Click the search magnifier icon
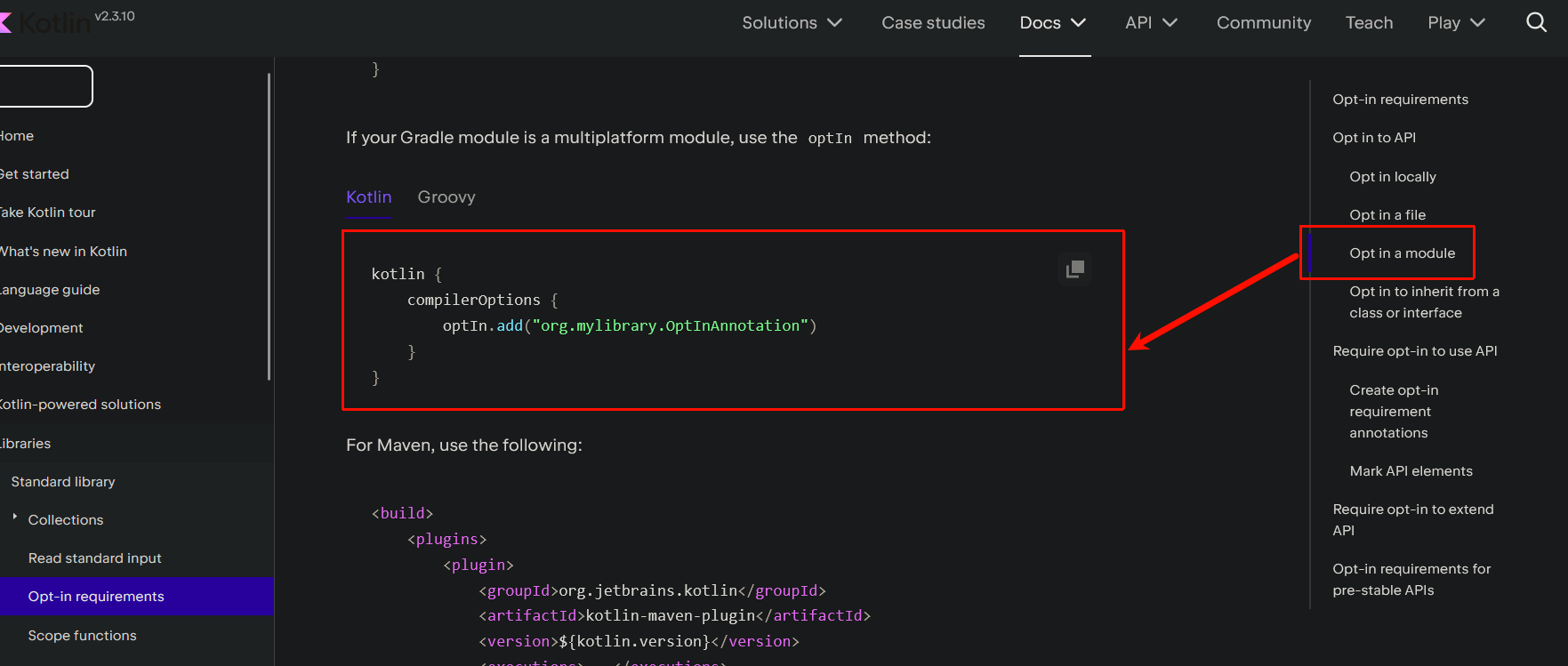This screenshot has height=666, width=1568. (1536, 22)
